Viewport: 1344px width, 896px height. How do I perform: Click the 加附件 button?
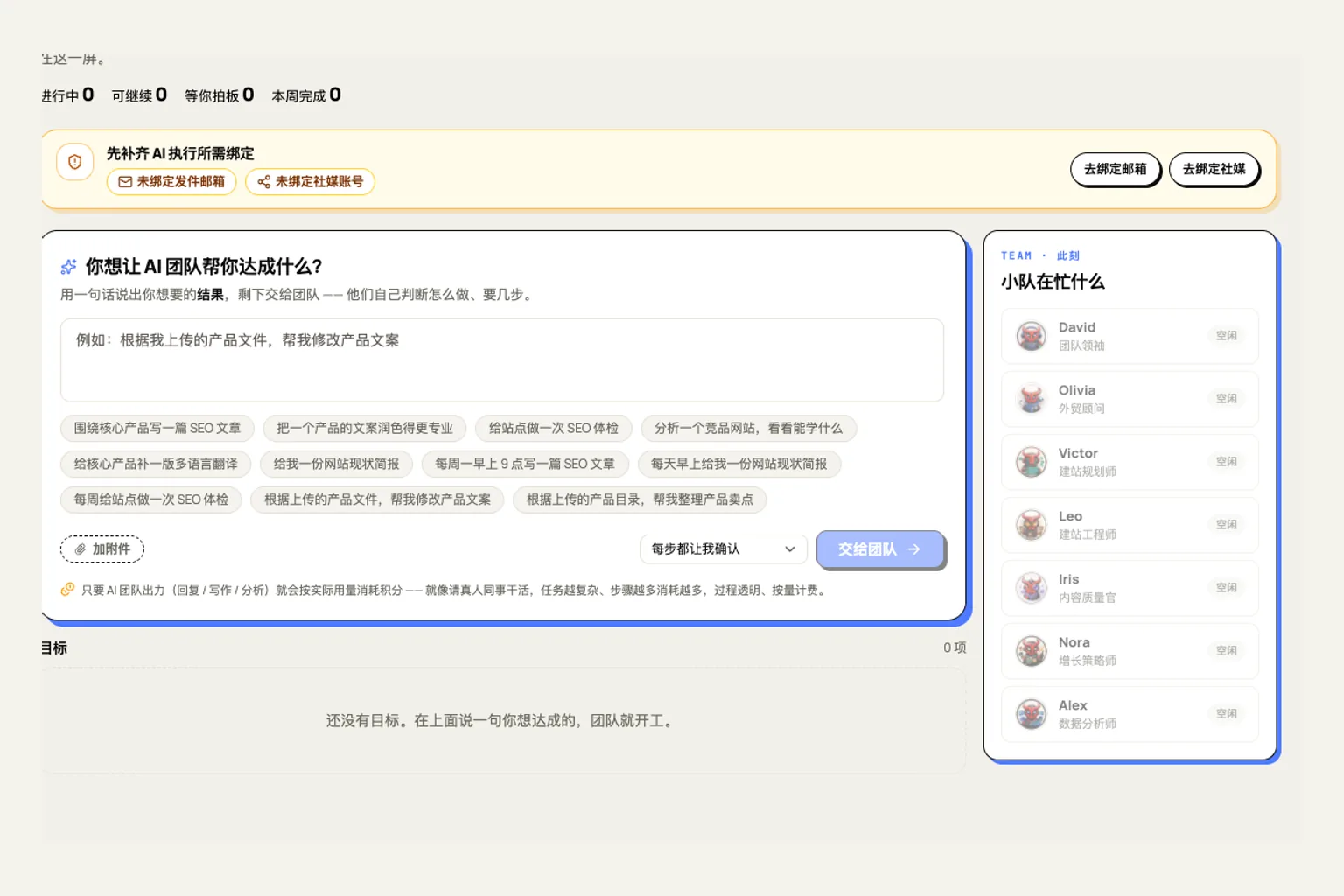(102, 549)
